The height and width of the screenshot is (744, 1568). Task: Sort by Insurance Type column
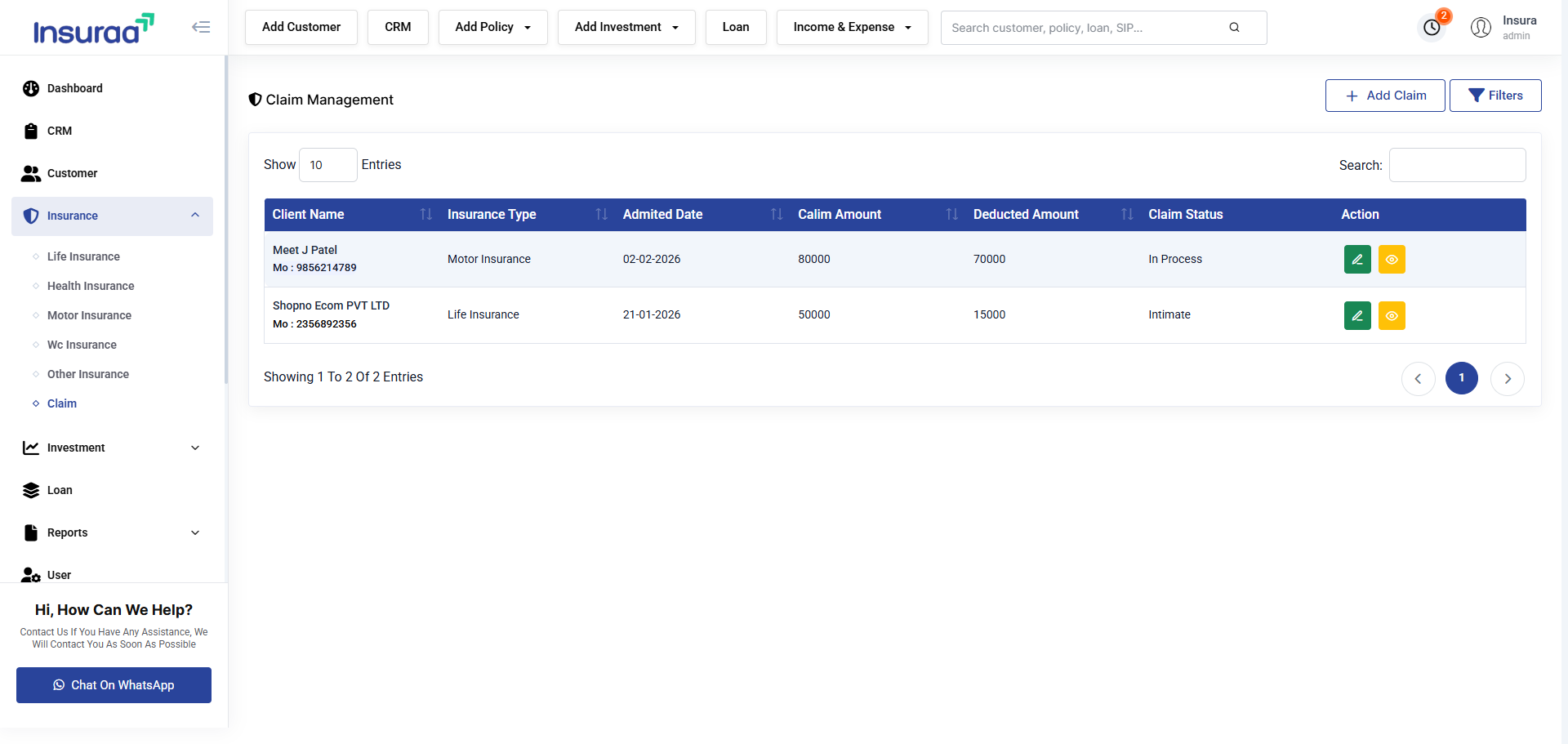527,215
